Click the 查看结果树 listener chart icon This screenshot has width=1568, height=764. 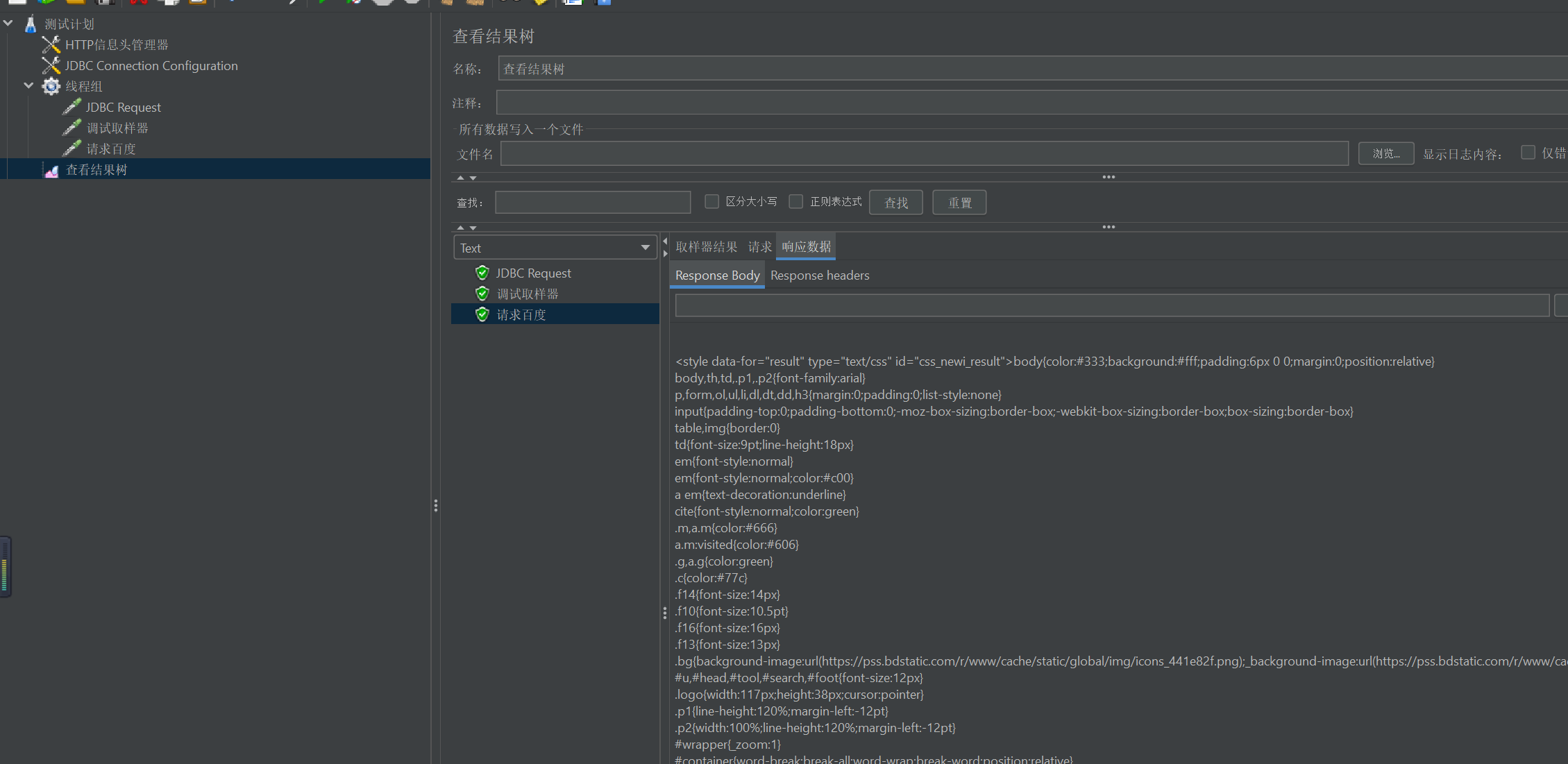[x=51, y=171]
